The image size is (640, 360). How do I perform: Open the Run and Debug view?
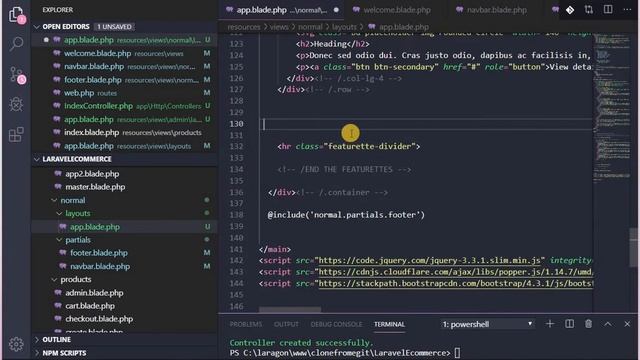16,104
